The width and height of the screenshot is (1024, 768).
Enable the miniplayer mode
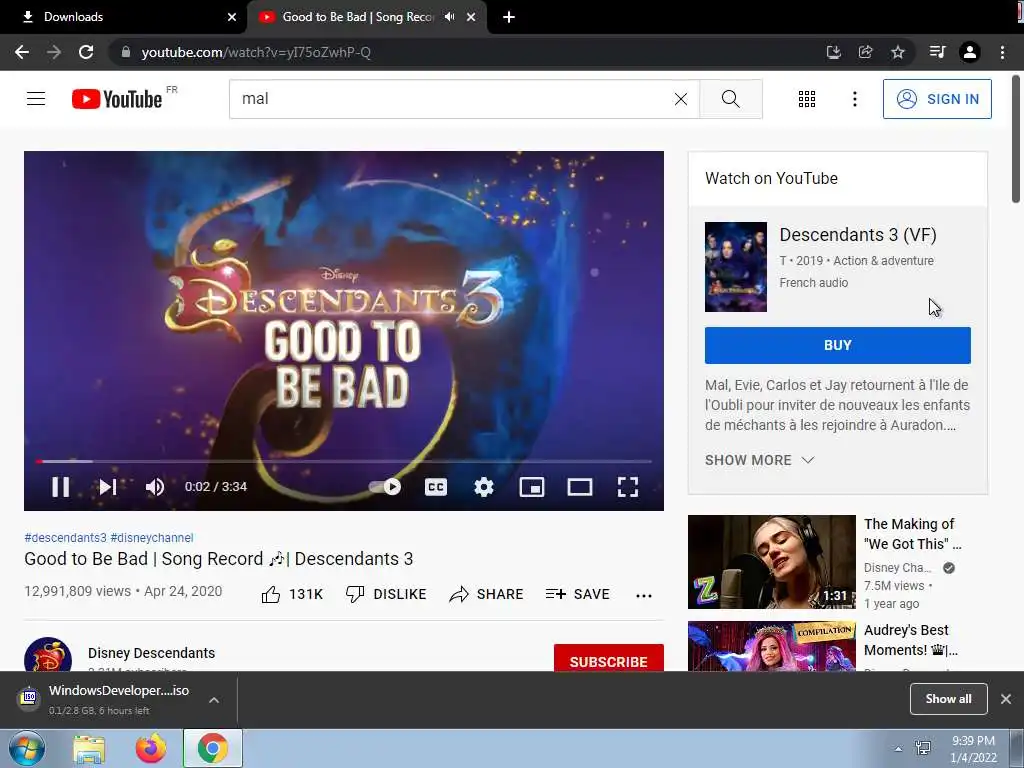[x=532, y=487]
